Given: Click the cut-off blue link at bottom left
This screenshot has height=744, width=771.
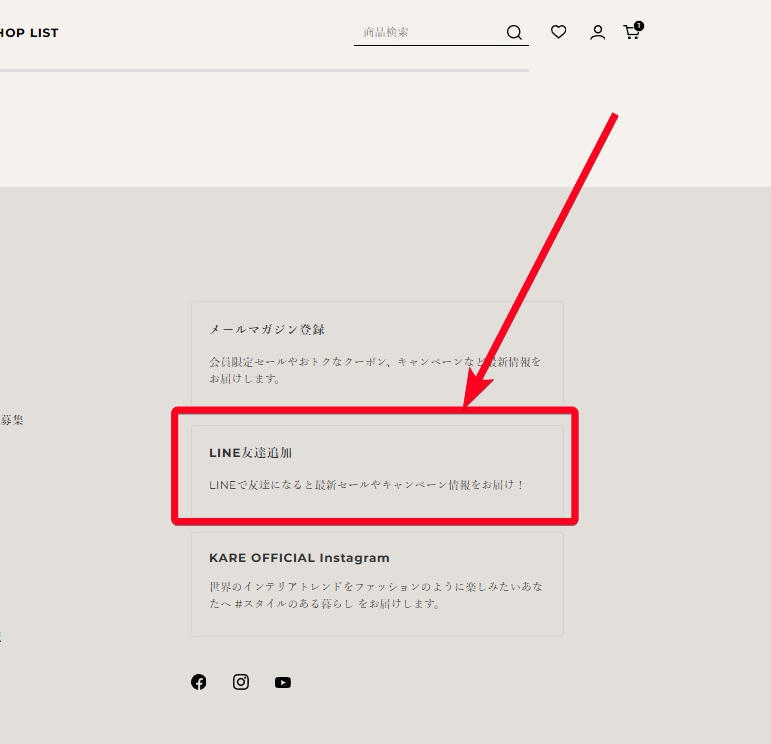Looking at the screenshot, I should pyautogui.click(x=1, y=636).
